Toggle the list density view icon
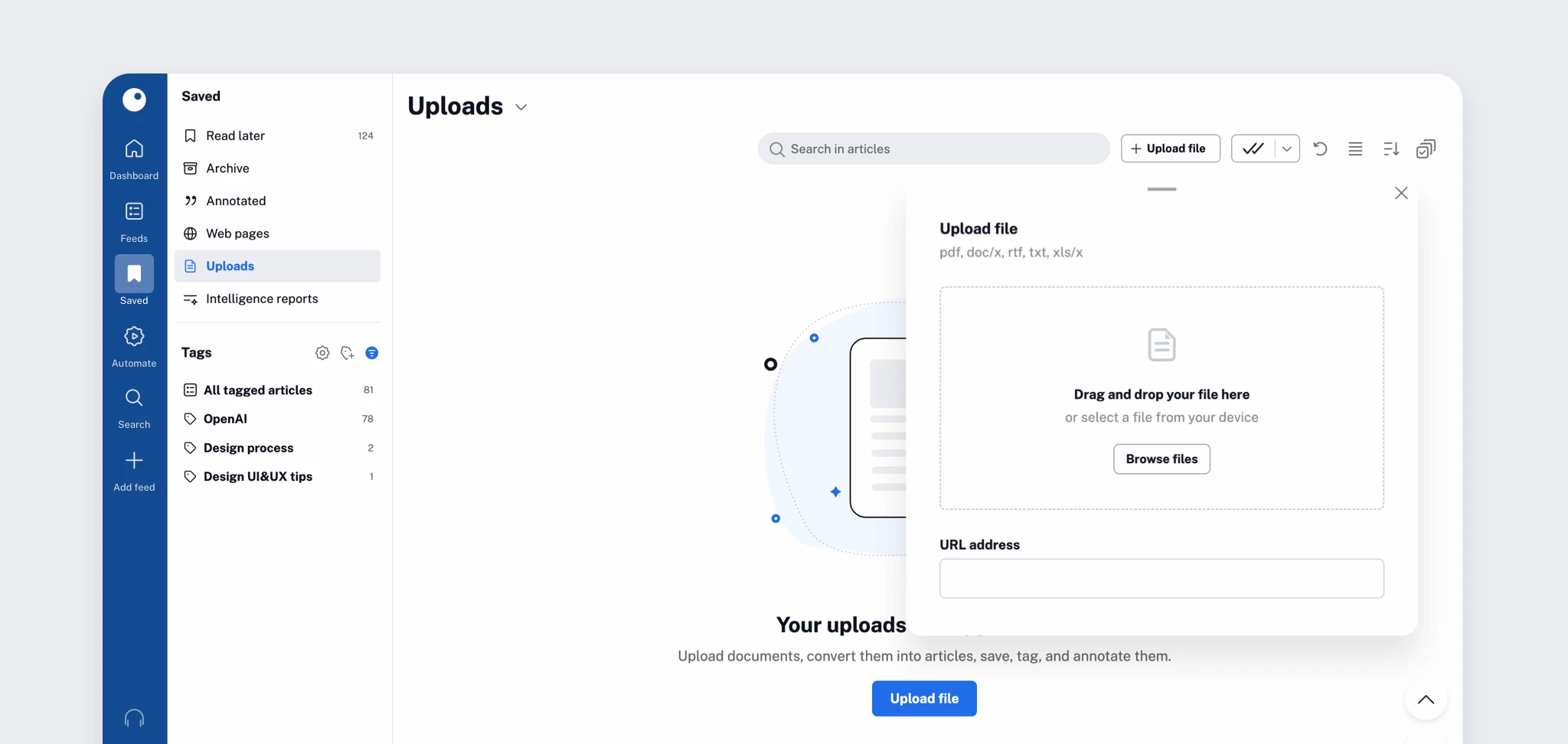Screen dimensions: 1568x744 (x=1355, y=148)
